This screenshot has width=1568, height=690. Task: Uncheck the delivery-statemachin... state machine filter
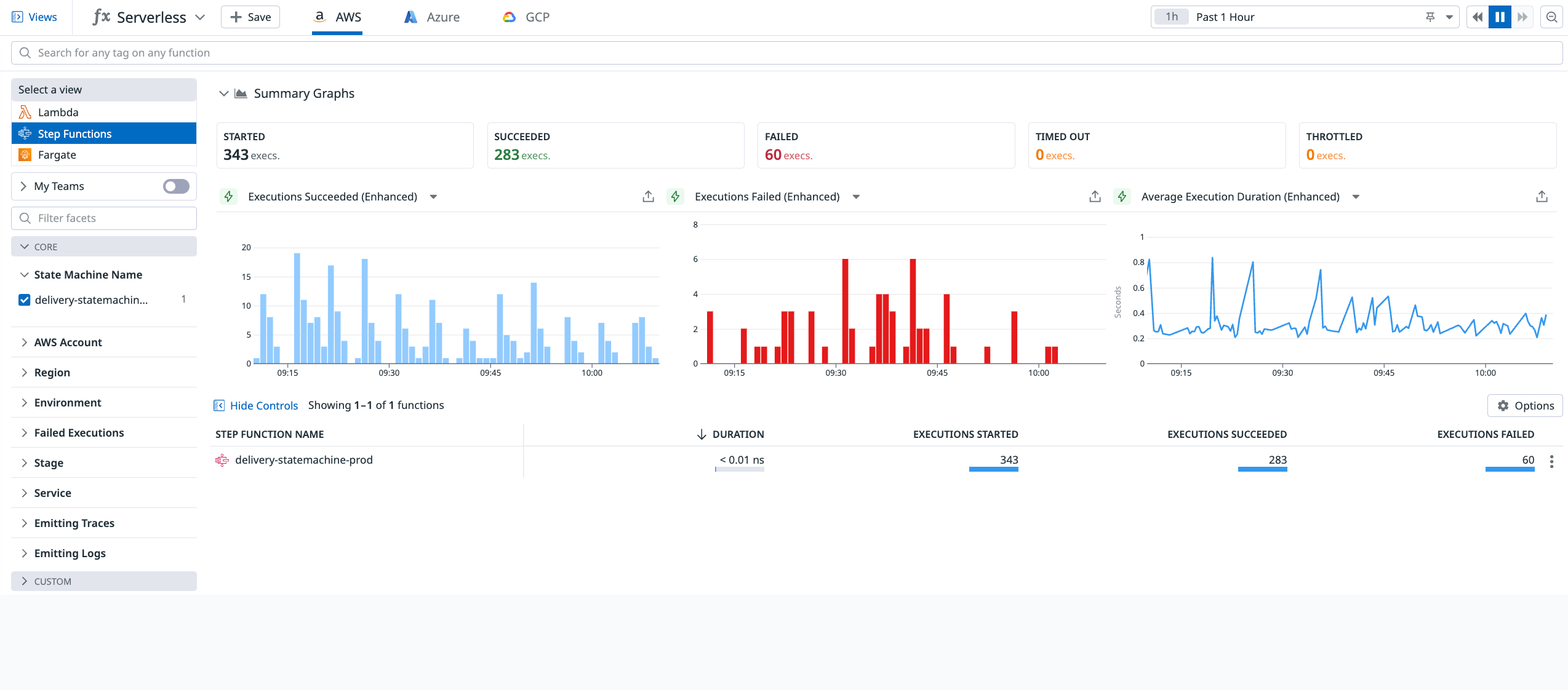click(24, 299)
